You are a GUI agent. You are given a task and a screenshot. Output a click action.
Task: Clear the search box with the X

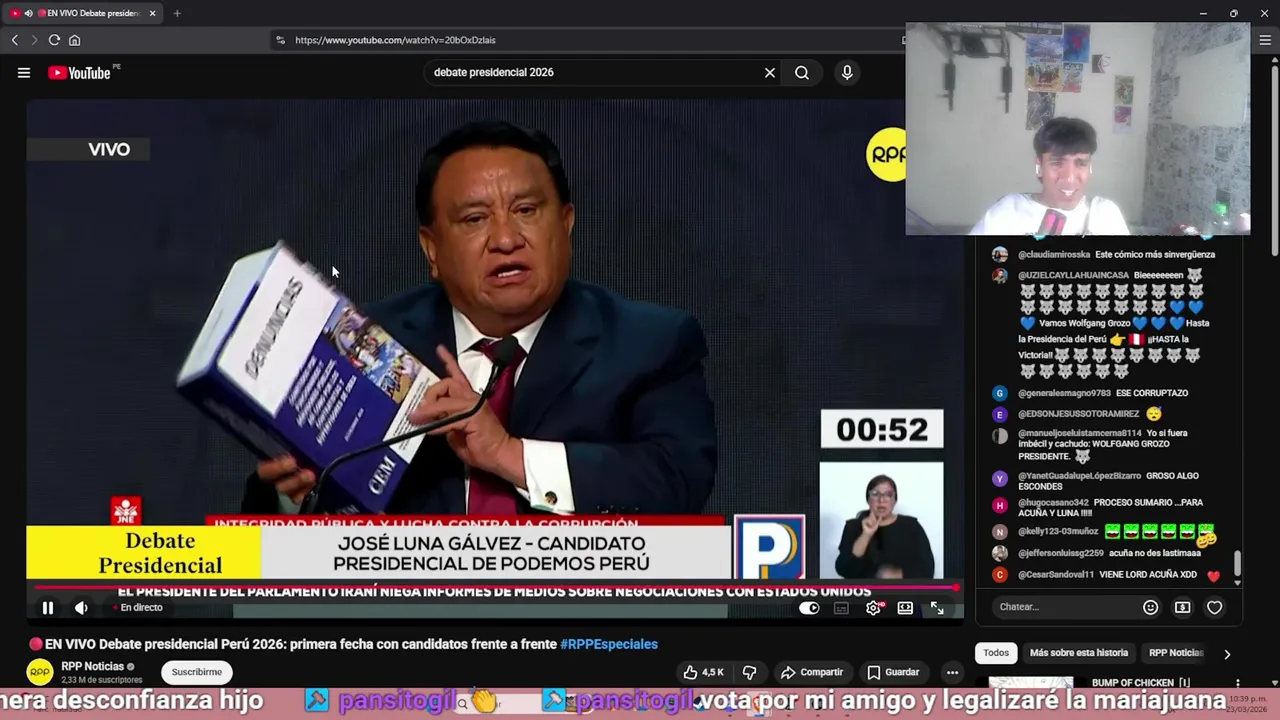[x=770, y=72]
